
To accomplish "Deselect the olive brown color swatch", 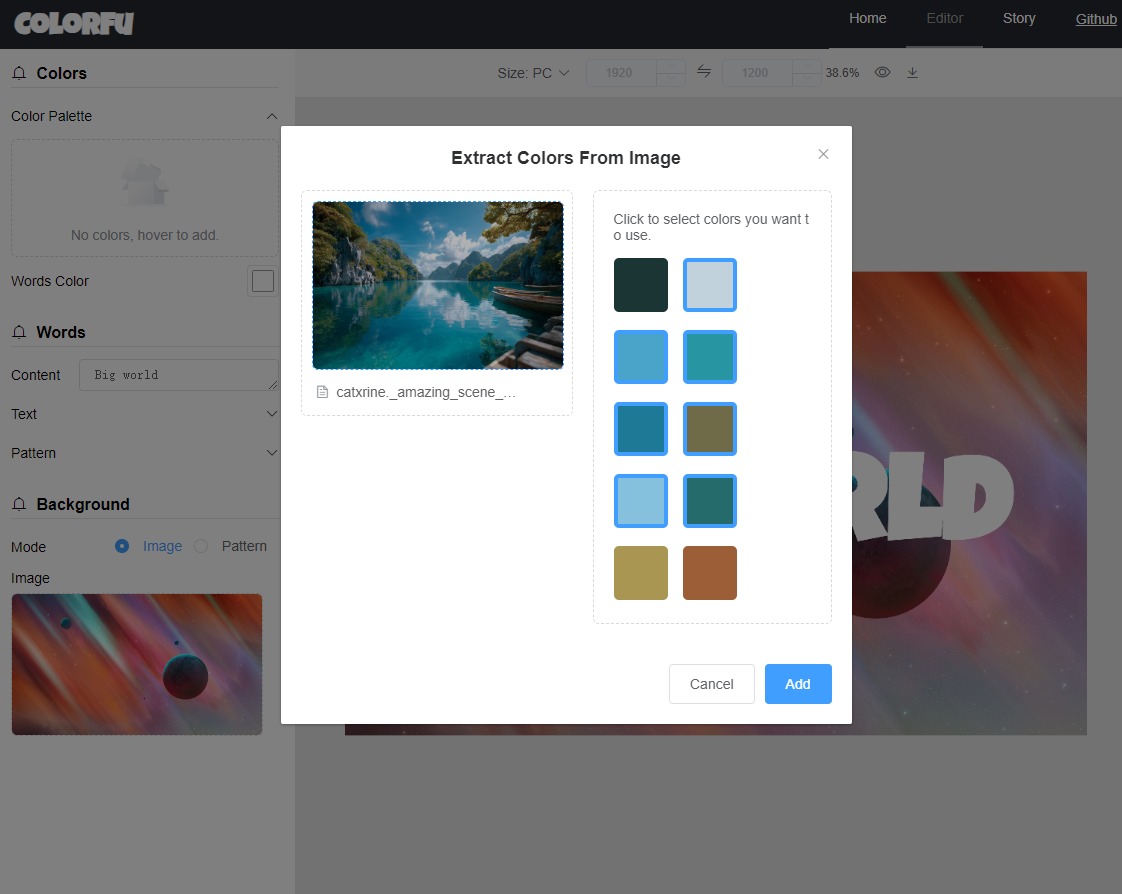I will [710, 429].
